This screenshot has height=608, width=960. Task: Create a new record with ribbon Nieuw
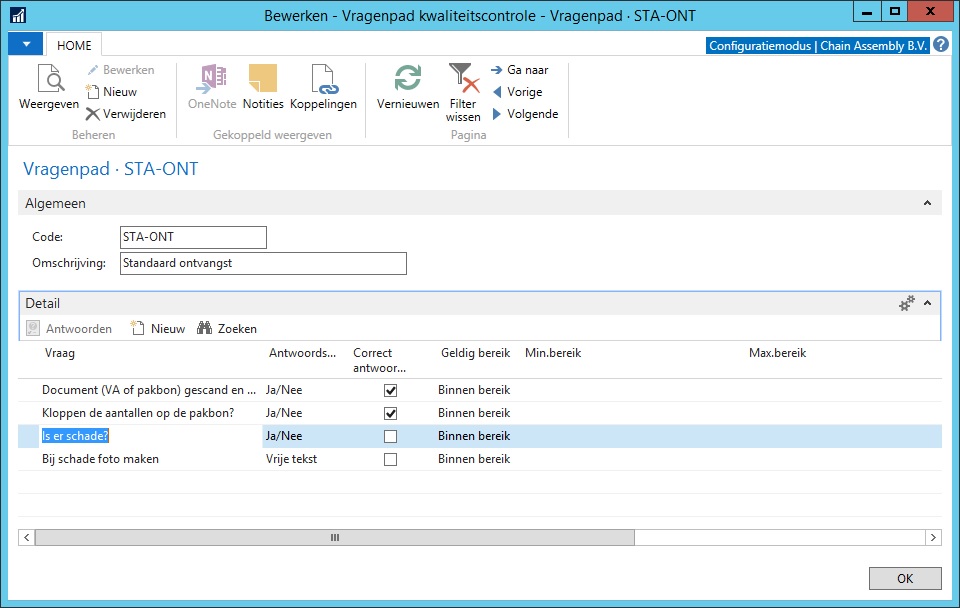pyautogui.click(x=111, y=92)
